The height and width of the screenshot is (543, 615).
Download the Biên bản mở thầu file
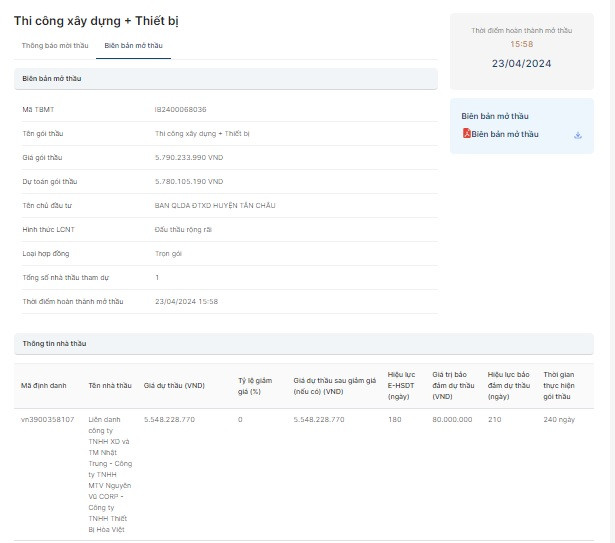click(x=578, y=135)
